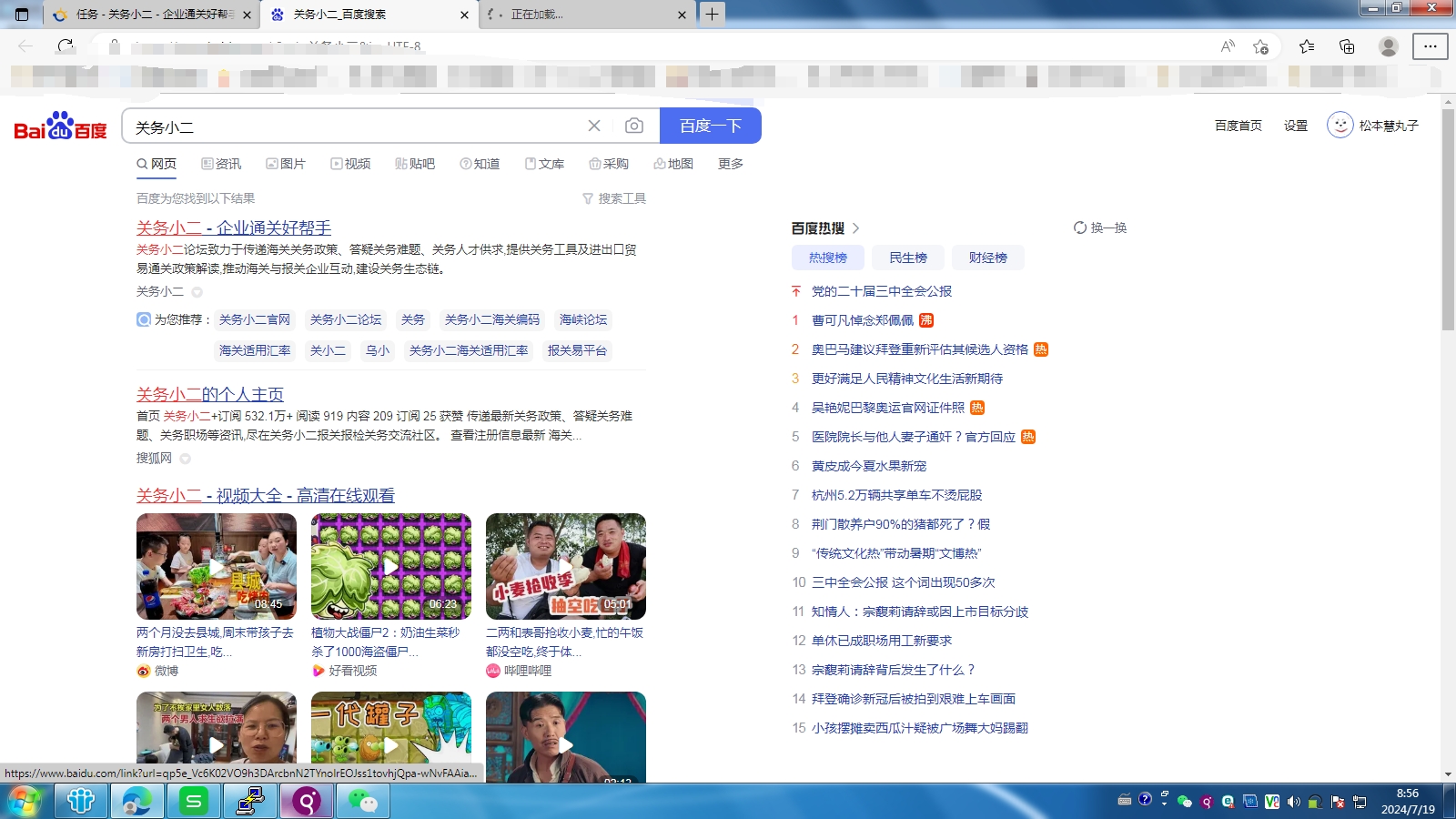Open the 贴吧 tab
The image size is (1456, 819).
pyautogui.click(x=415, y=164)
